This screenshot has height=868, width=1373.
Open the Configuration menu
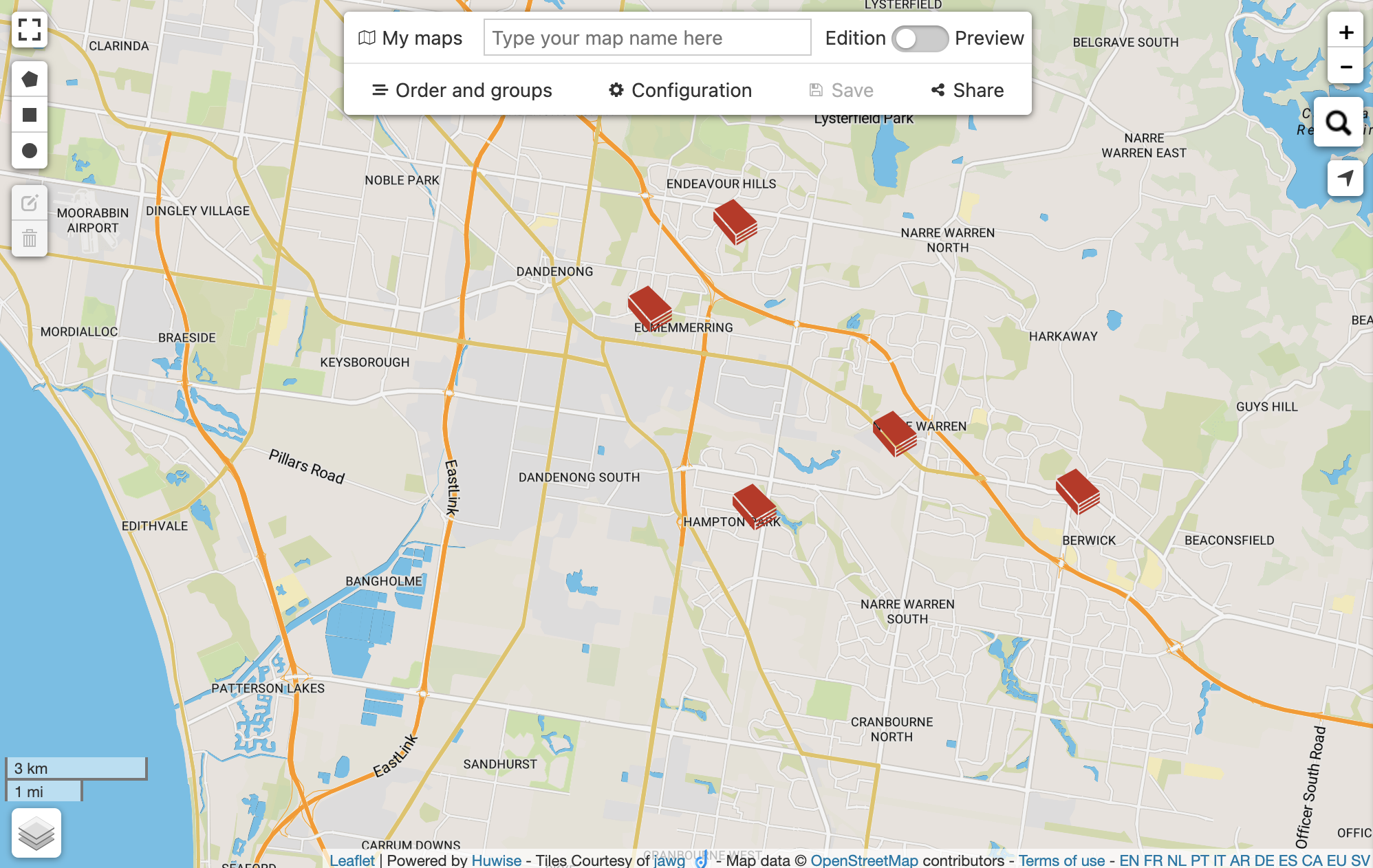point(680,90)
